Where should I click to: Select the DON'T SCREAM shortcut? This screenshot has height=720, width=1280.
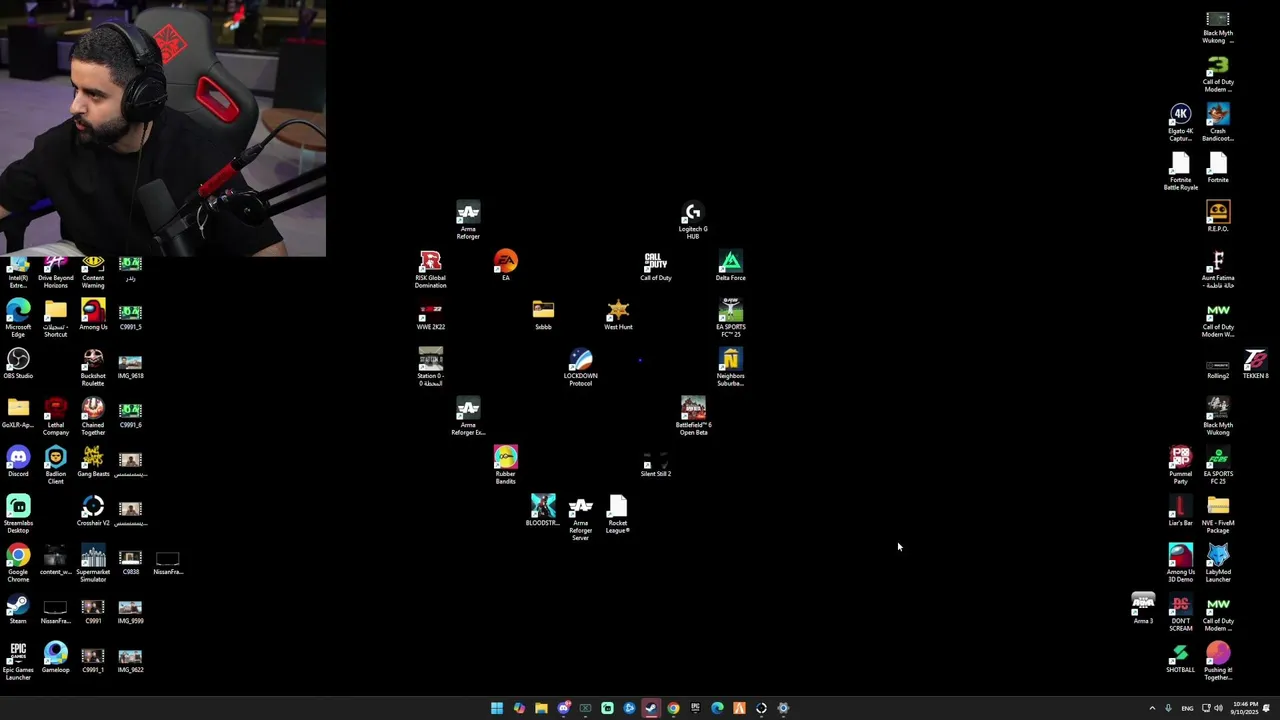[x=1181, y=612]
